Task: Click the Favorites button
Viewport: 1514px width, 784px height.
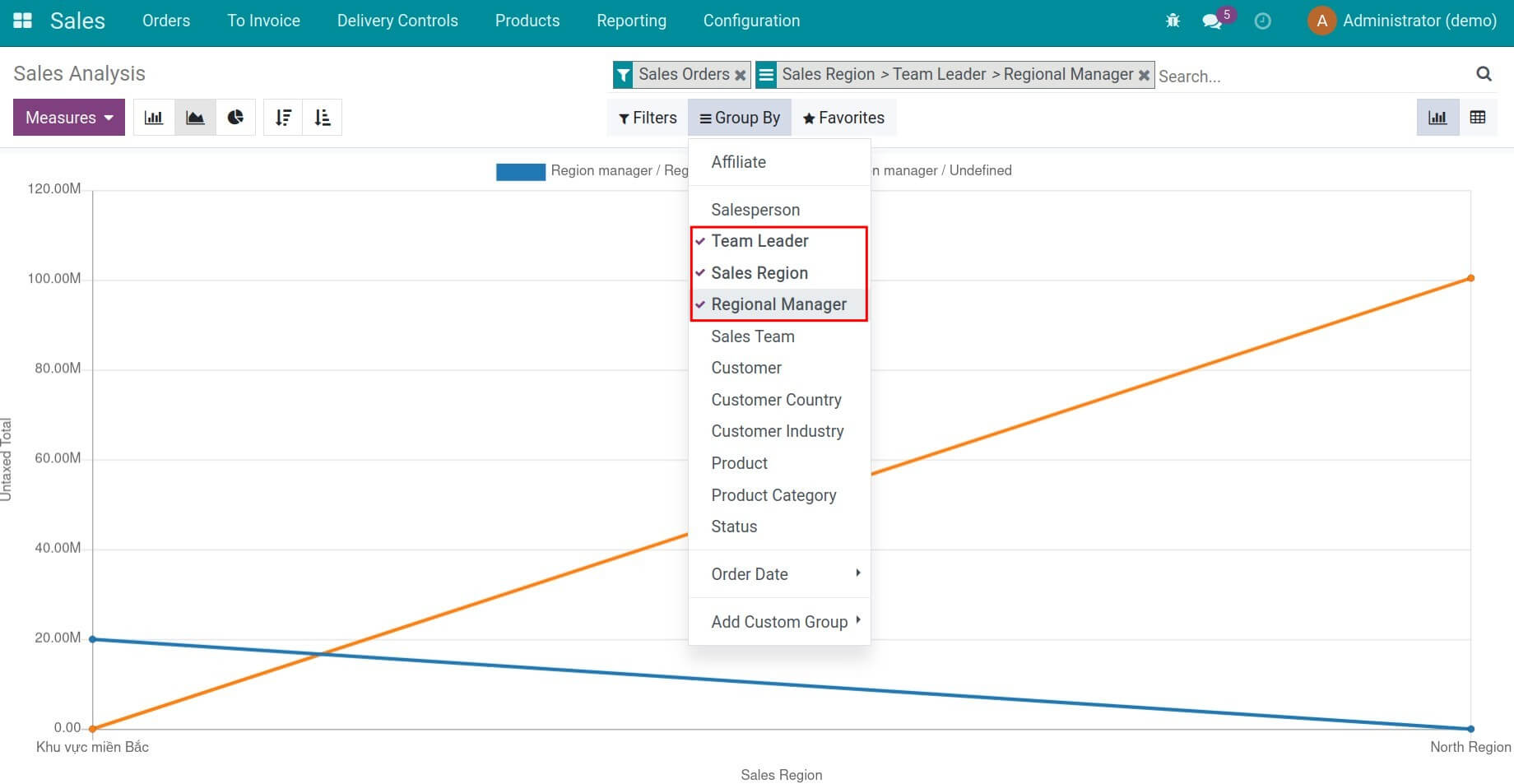Action: tap(843, 117)
